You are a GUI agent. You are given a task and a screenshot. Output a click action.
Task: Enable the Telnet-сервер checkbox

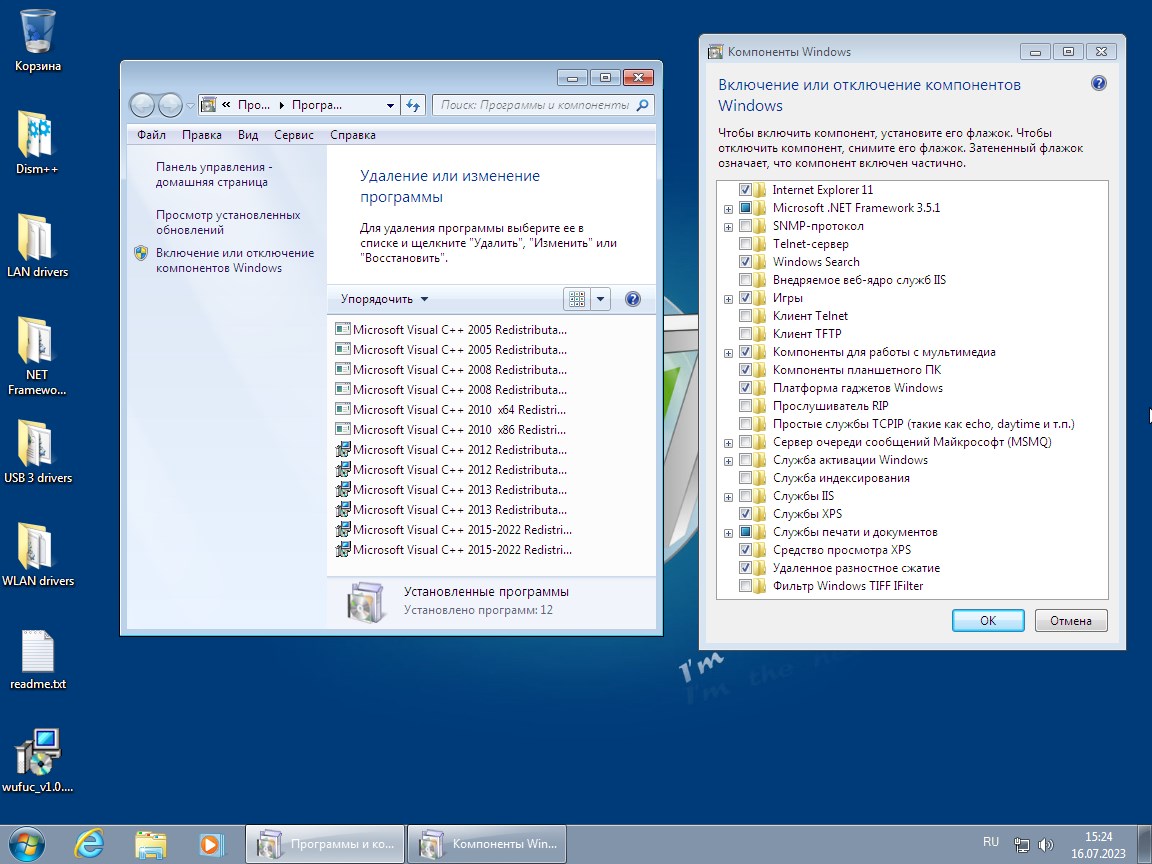pos(746,243)
